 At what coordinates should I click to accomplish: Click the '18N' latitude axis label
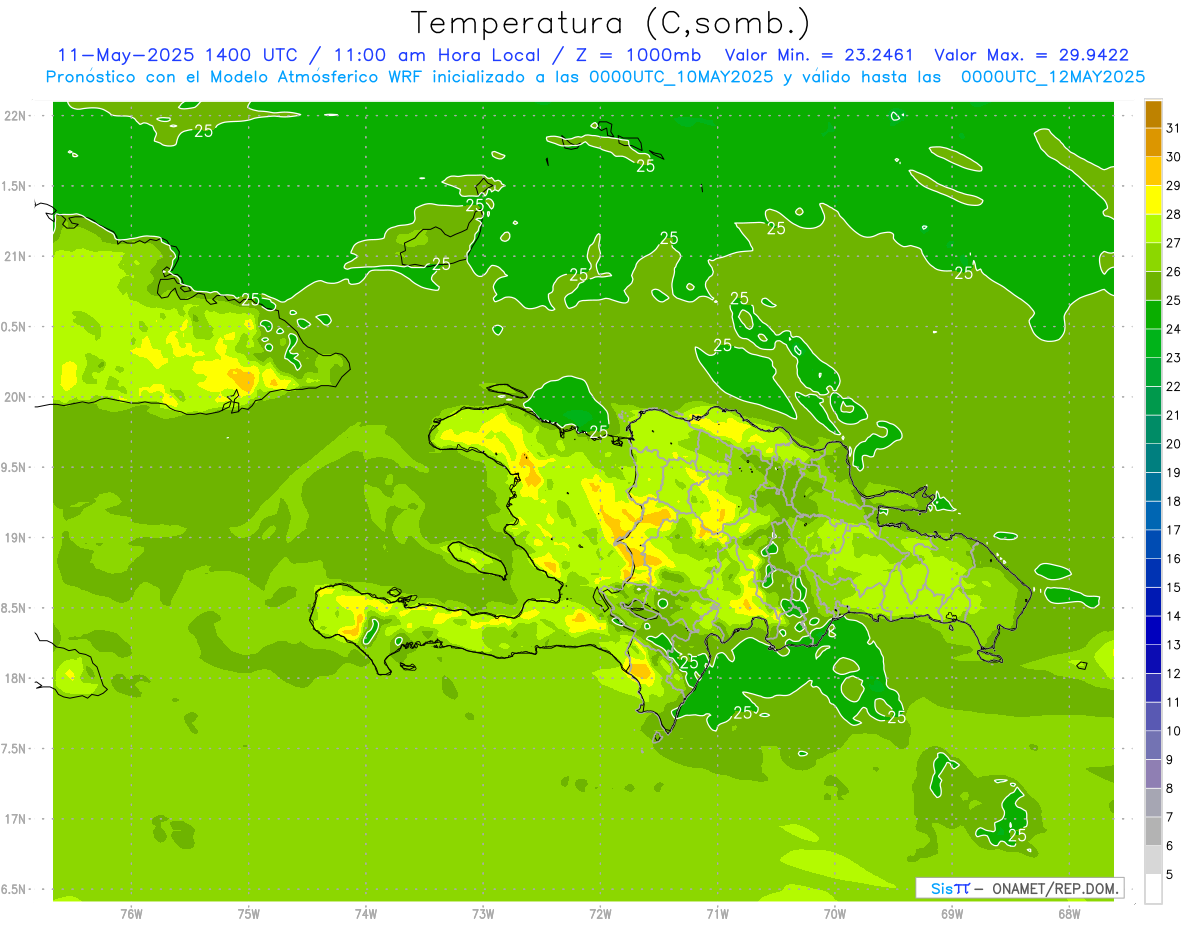pyautogui.click(x=15, y=678)
